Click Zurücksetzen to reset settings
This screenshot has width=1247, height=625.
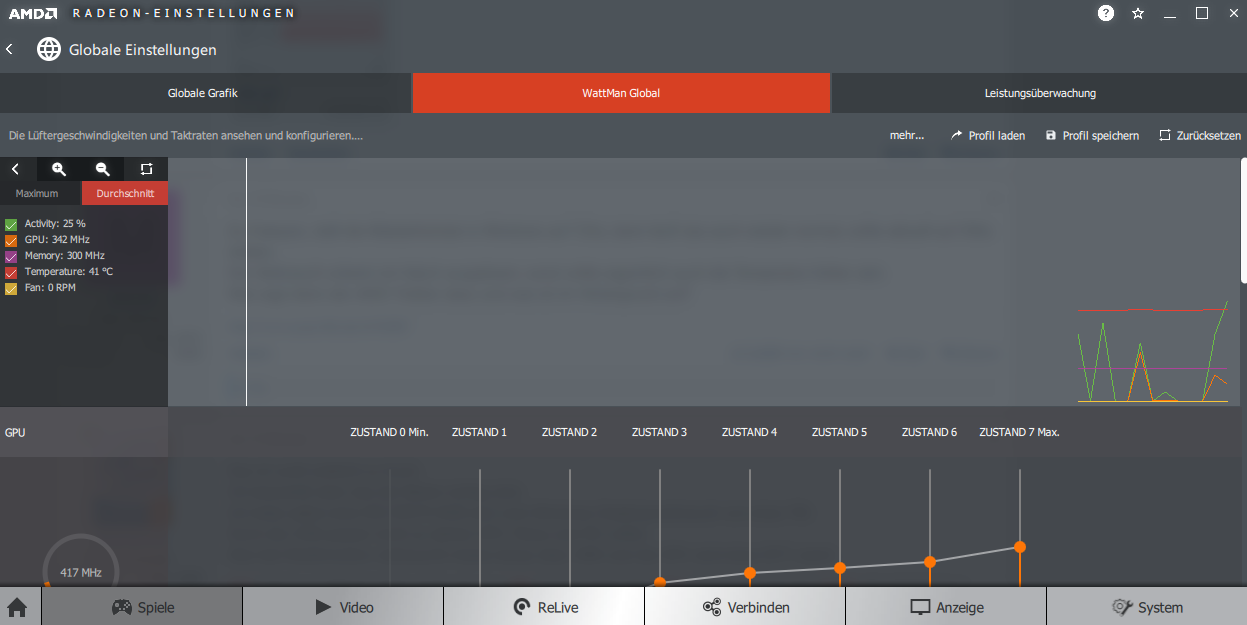(1200, 135)
